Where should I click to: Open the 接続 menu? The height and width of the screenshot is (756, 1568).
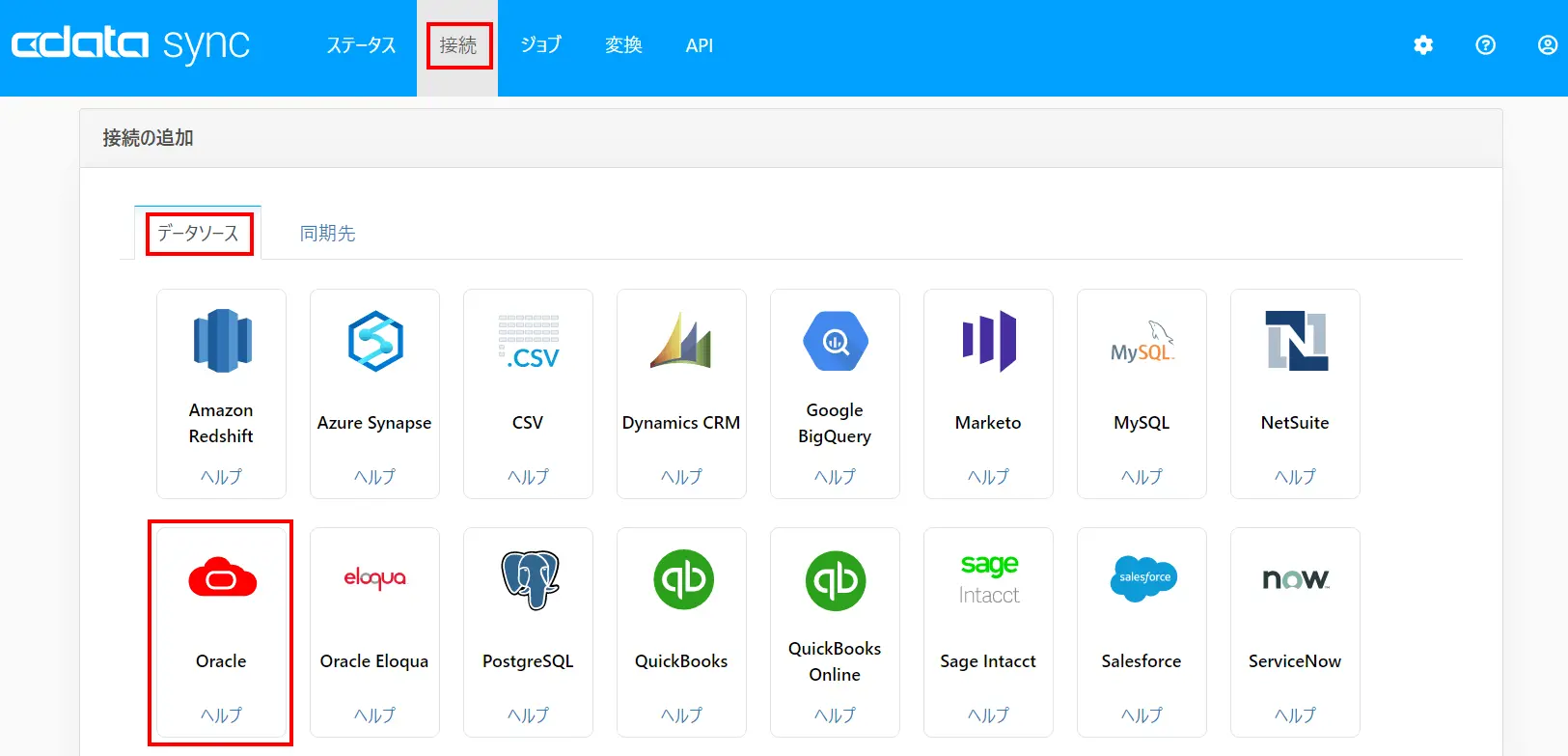pyautogui.click(x=458, y=45)
